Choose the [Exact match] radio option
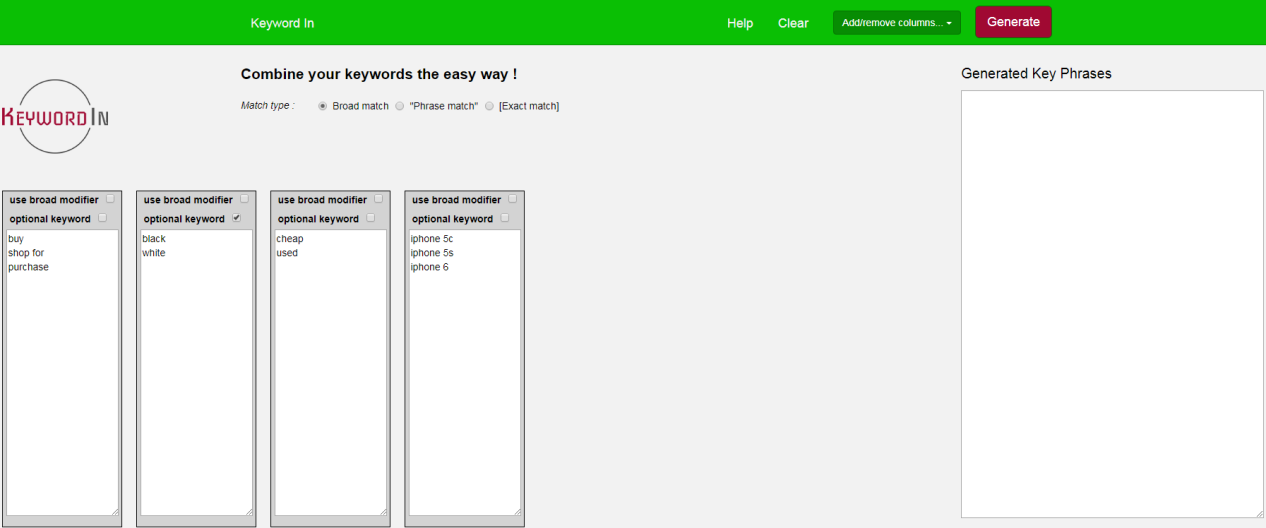The width and height of the screenshot is (1266, 528). 489,106
